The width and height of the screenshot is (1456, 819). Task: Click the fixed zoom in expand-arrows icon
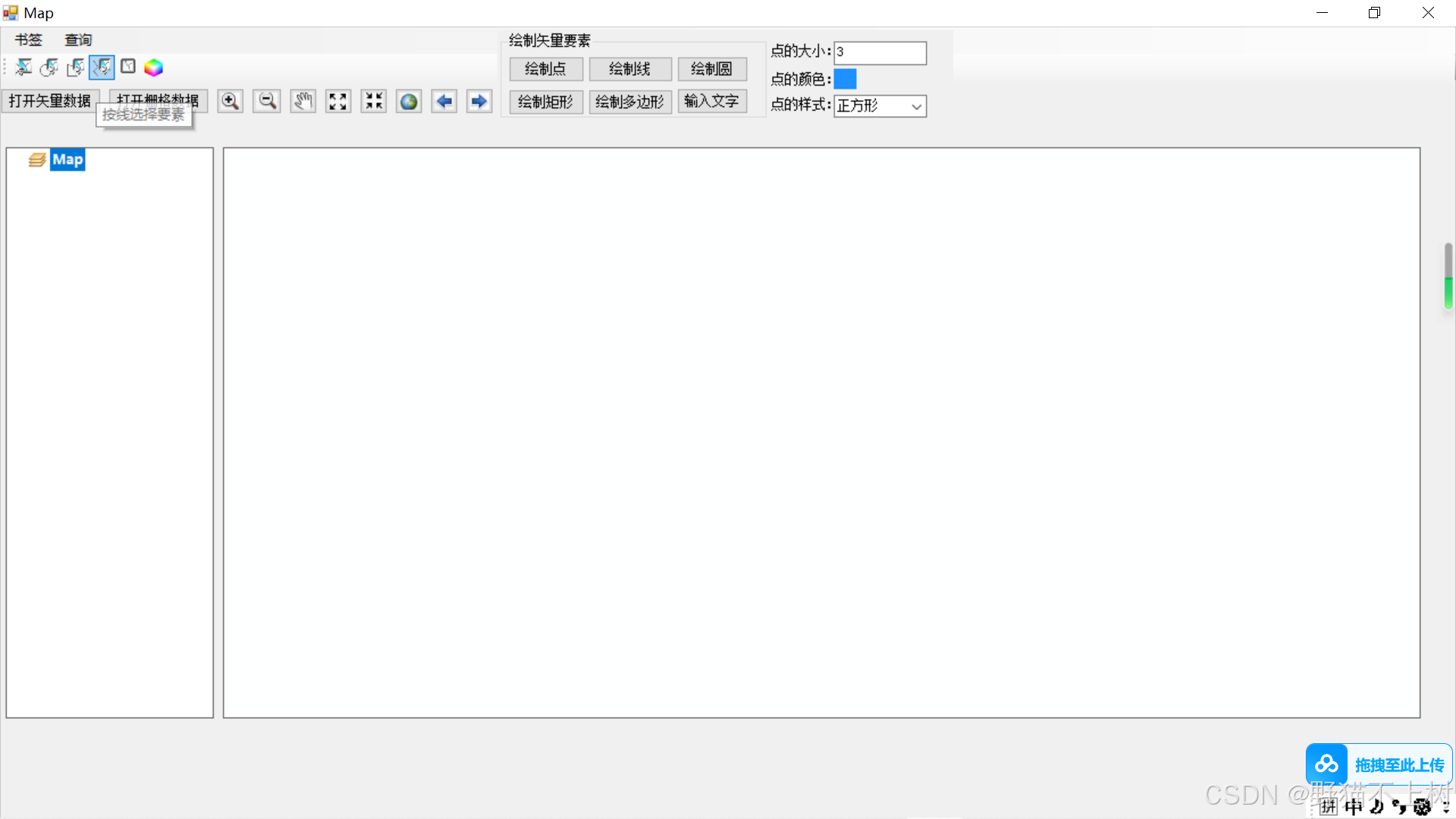click(x=338, y=102)
